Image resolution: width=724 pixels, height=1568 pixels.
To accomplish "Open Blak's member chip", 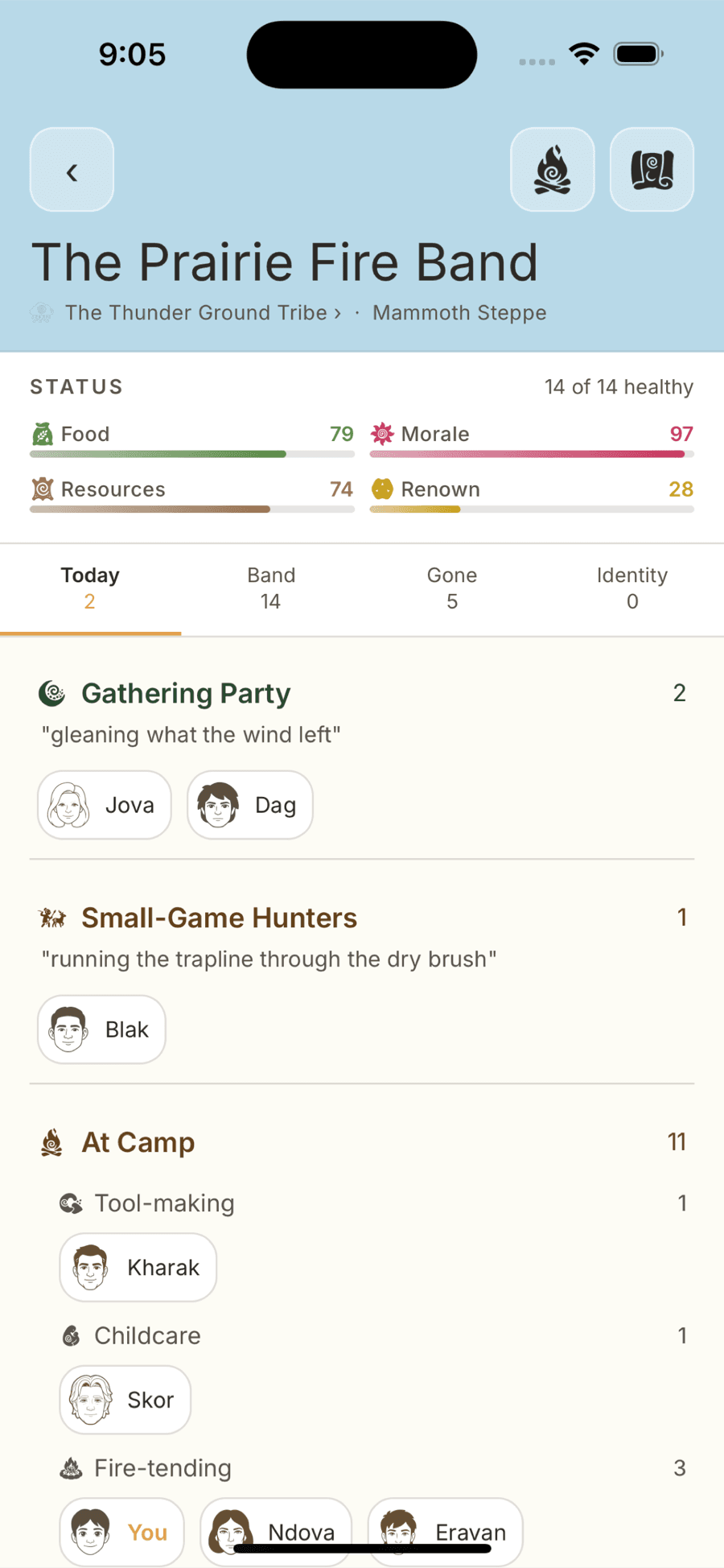I will coord(101,1030).
